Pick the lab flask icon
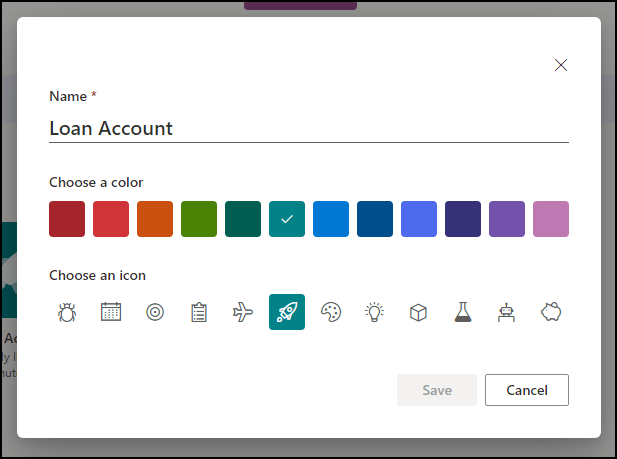The image size is (617, 459). pos(463,312)
